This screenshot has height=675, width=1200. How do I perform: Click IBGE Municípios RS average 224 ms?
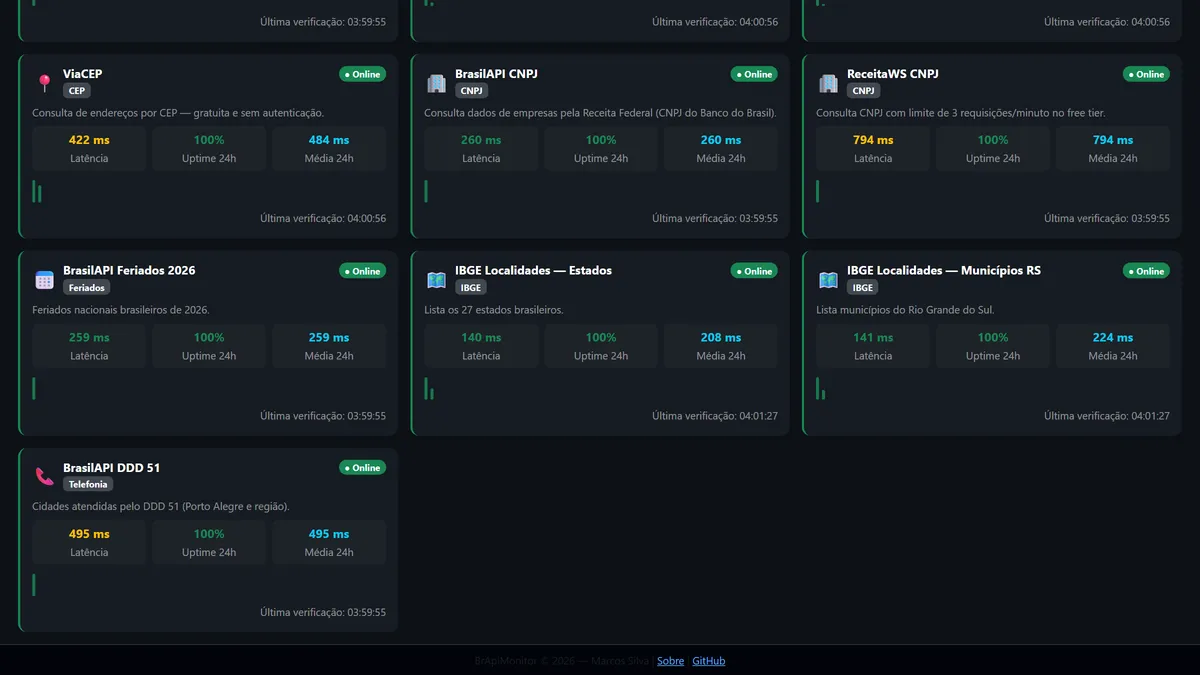(1113, 338)
